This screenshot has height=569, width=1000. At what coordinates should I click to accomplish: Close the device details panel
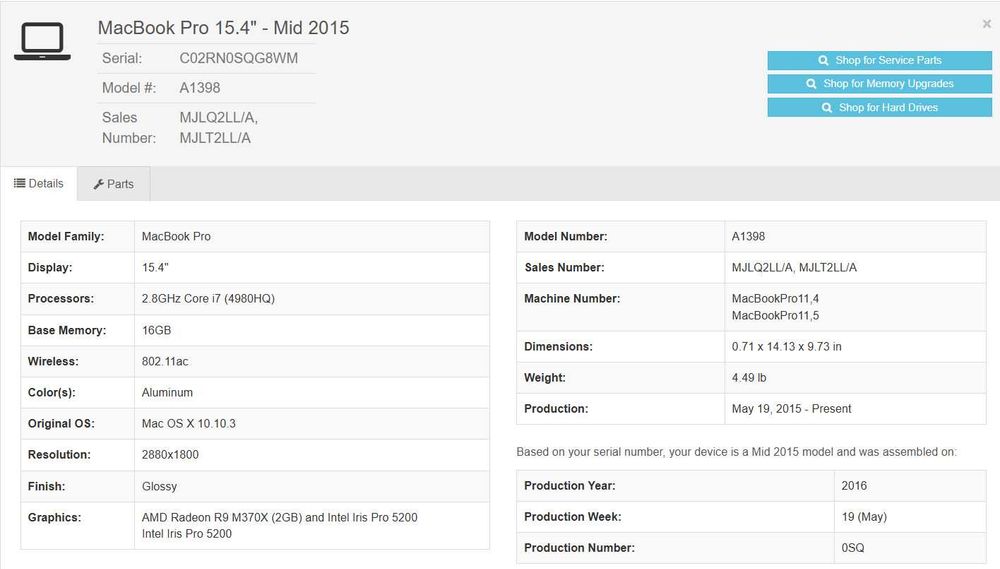point(987,24)
